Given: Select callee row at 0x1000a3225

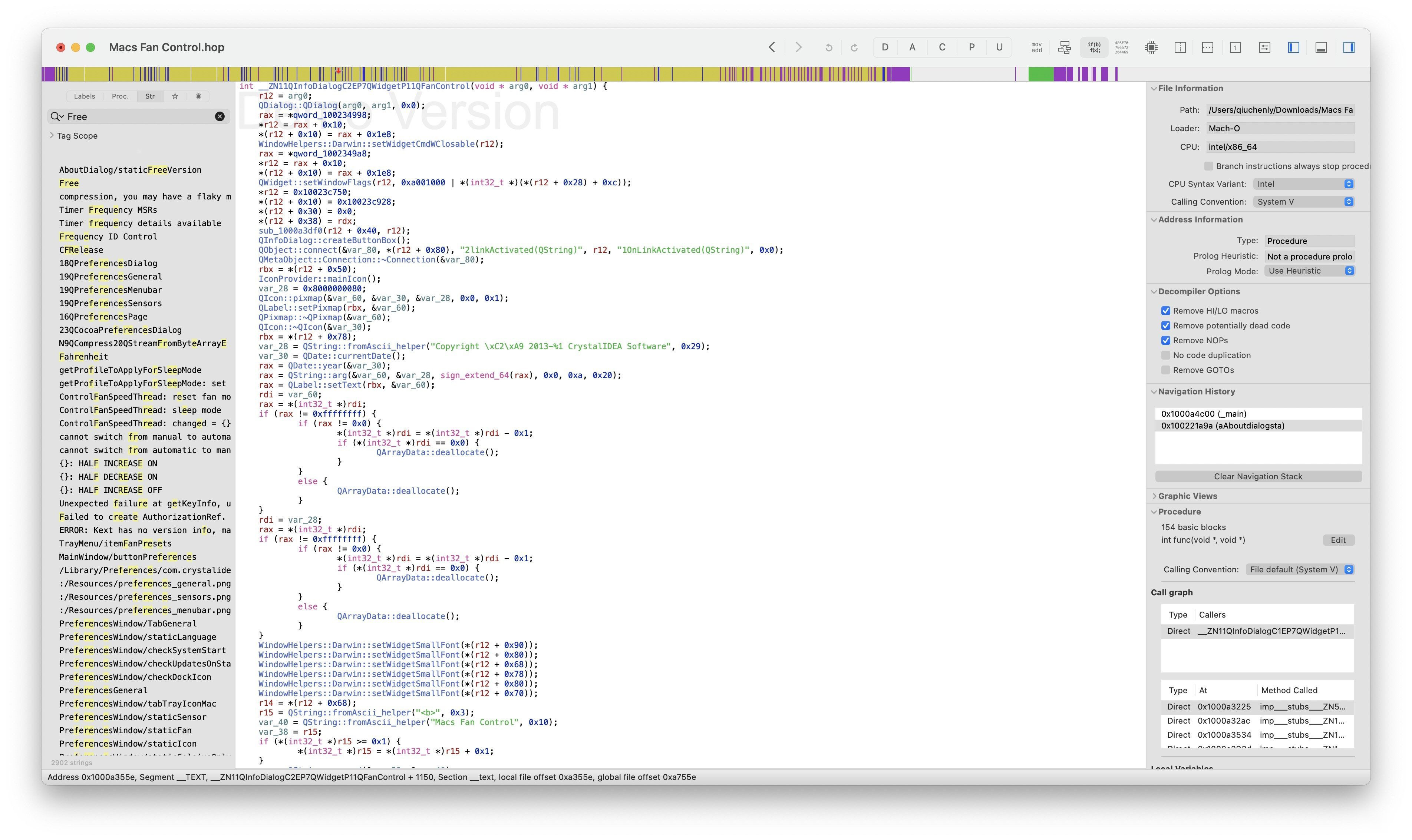Looking at the screenshot, I should [x=1257, y=707].
